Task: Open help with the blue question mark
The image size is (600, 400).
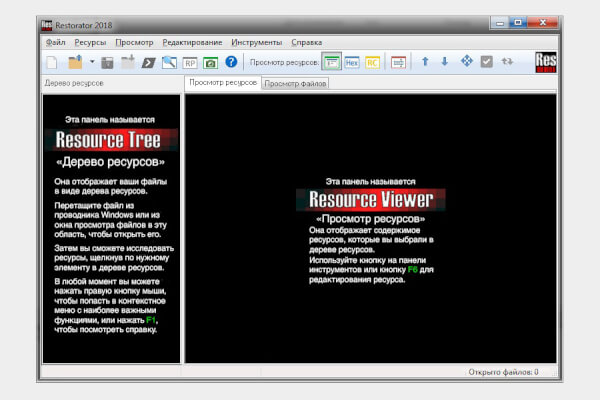Action: (x=231, y=62)
